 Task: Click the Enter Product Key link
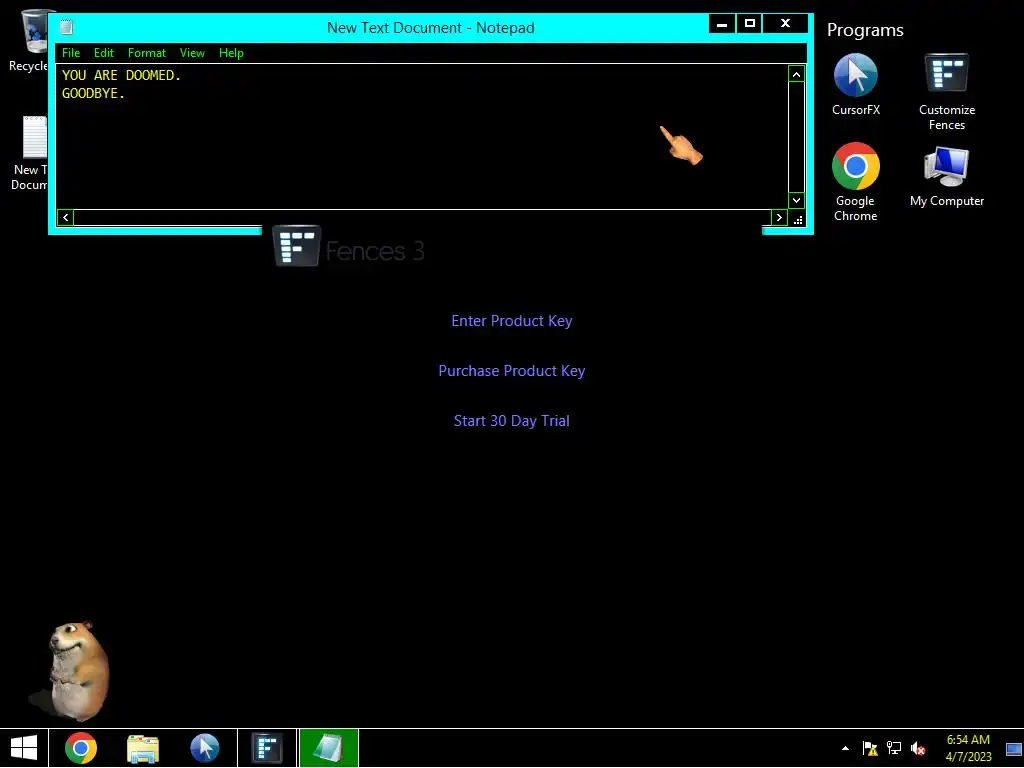[512, 321]
